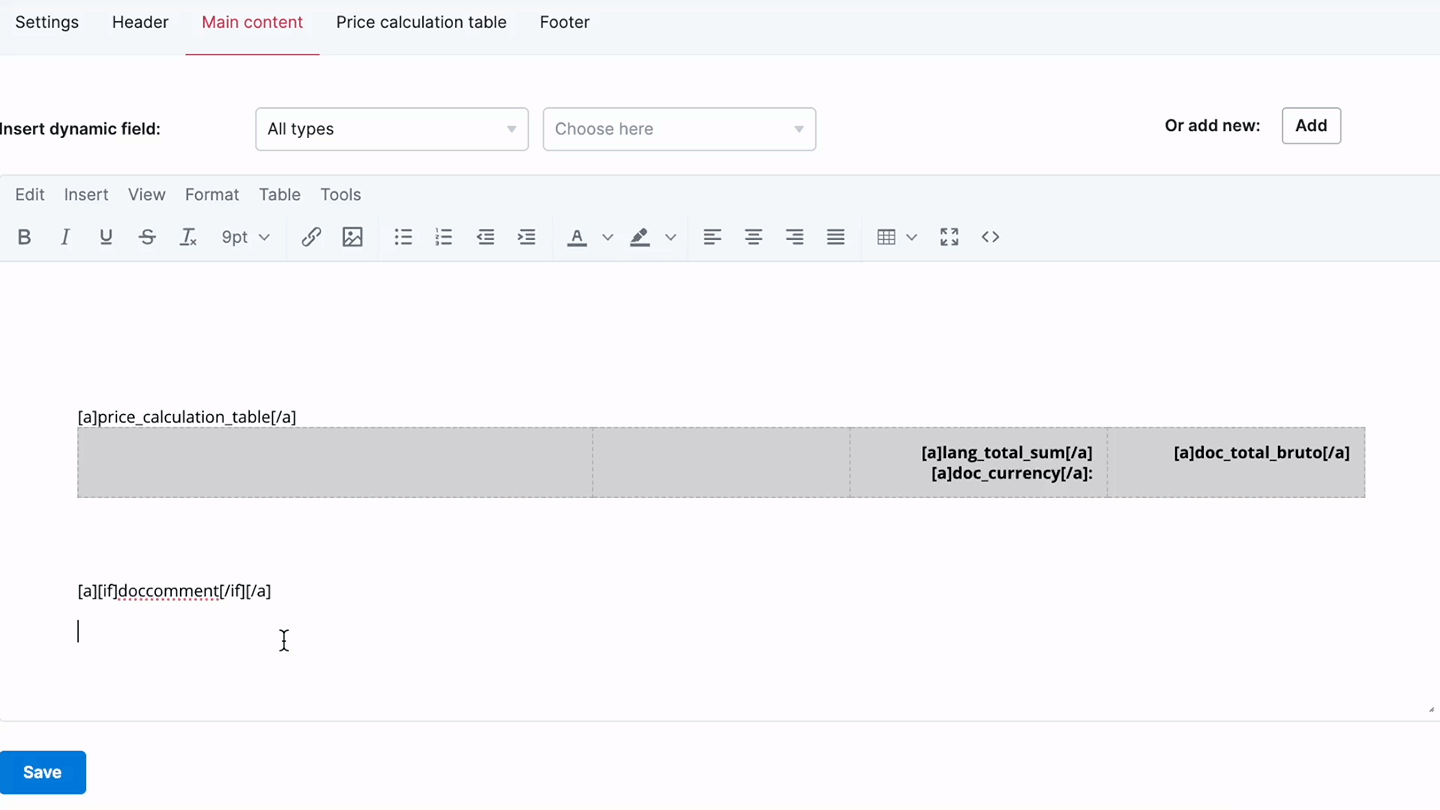Insert an image with the image icon

click(x=352, y=237)
